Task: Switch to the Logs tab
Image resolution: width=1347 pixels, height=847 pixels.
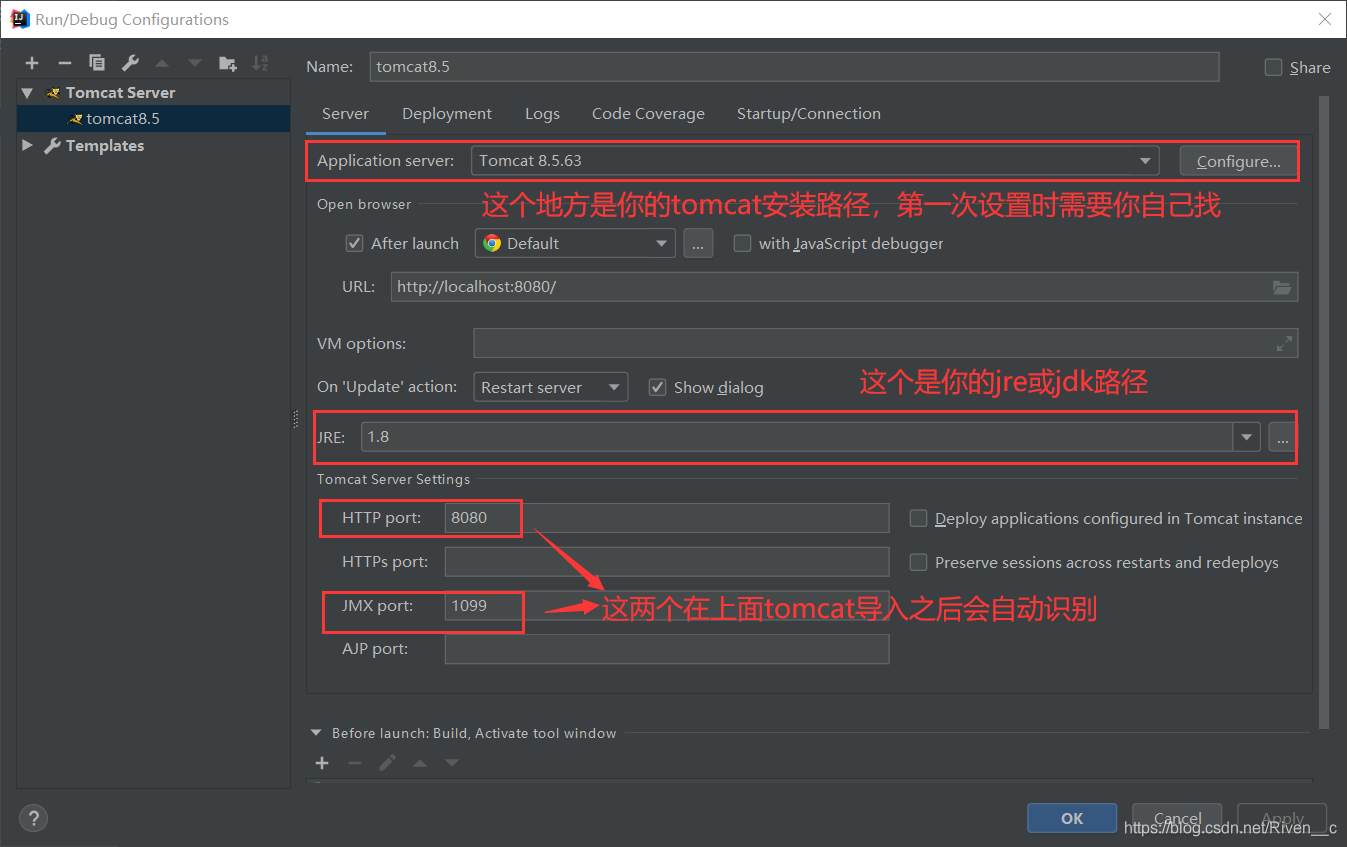Action: click(x=542, y=114)
